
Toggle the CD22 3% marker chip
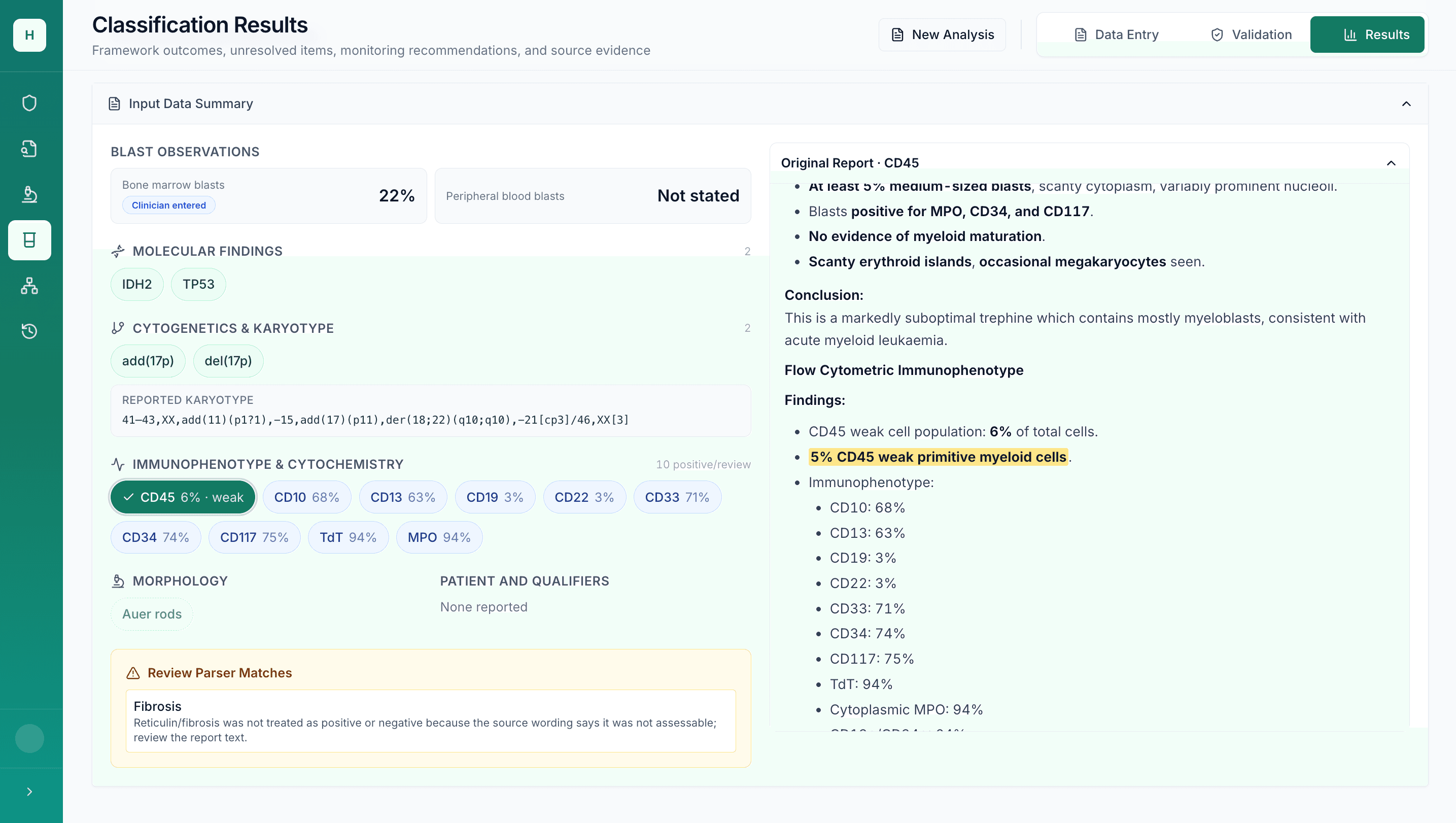tap(584, 497)
